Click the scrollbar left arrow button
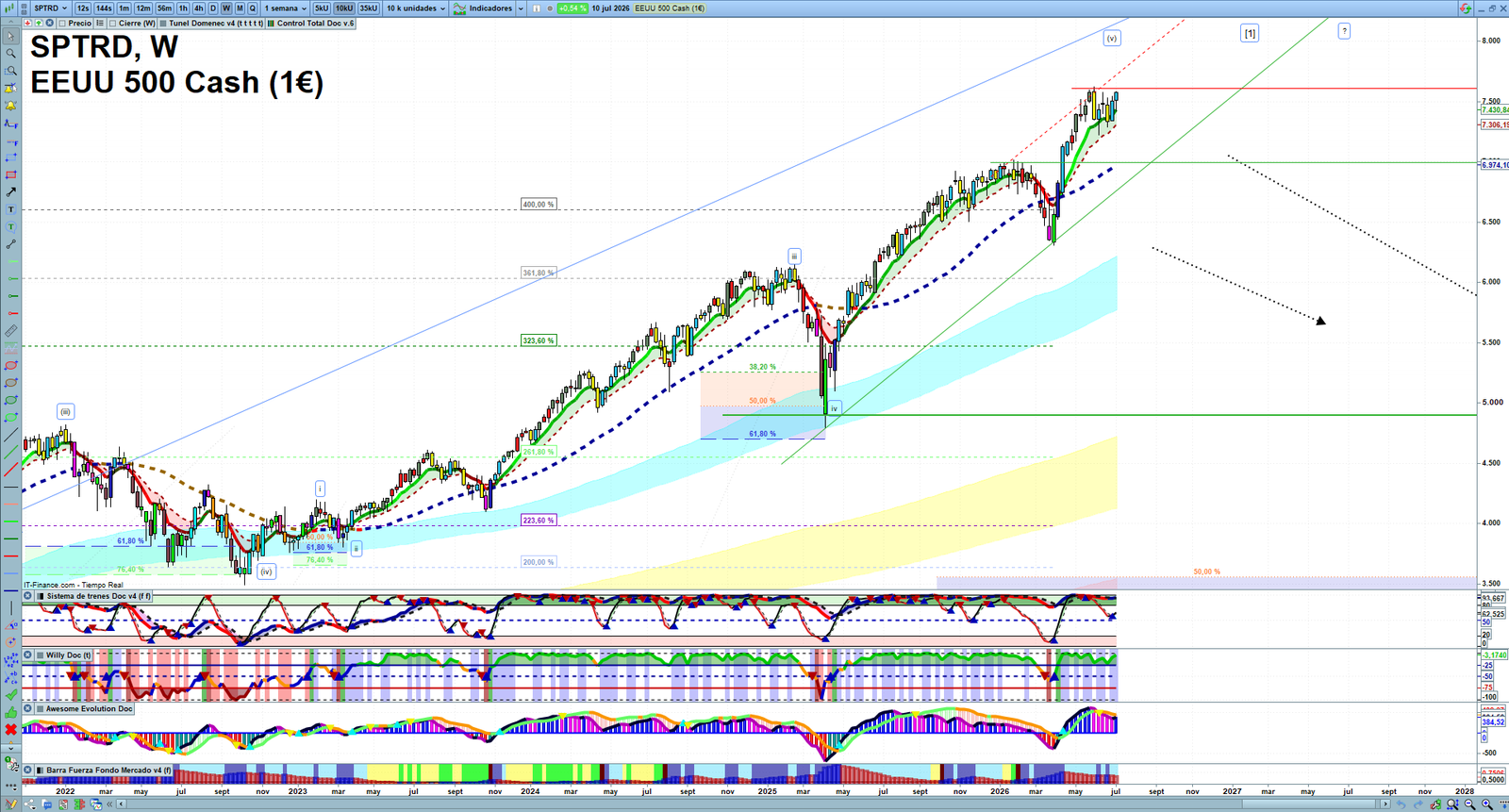1509x812 pixels. point(122,804)
